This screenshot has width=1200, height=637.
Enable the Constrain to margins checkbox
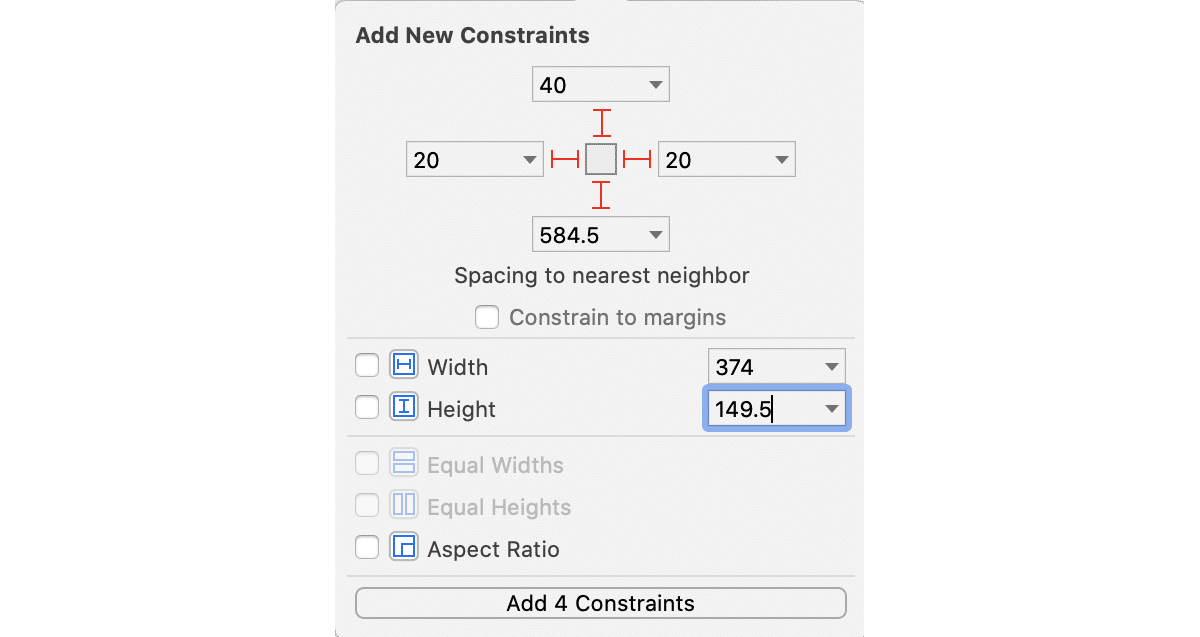[487, 318]
